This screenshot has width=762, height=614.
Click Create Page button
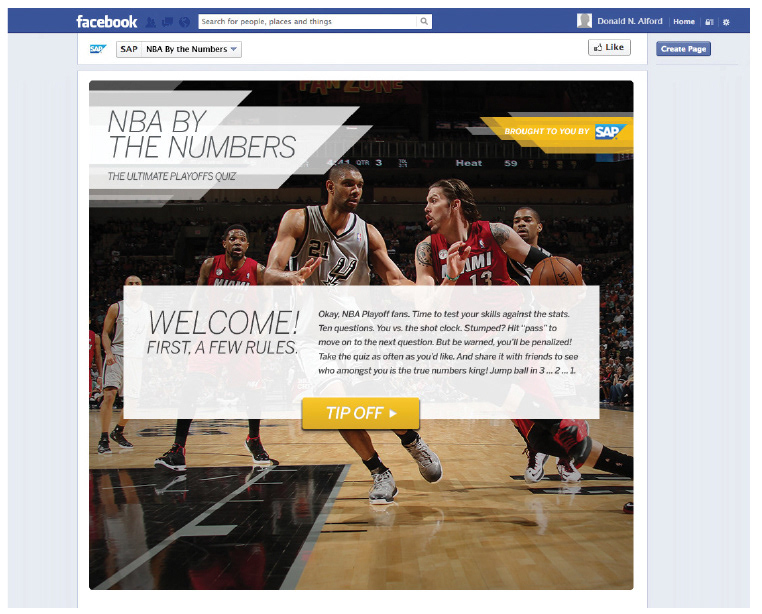pyautogui.click(x=683, y=49)
